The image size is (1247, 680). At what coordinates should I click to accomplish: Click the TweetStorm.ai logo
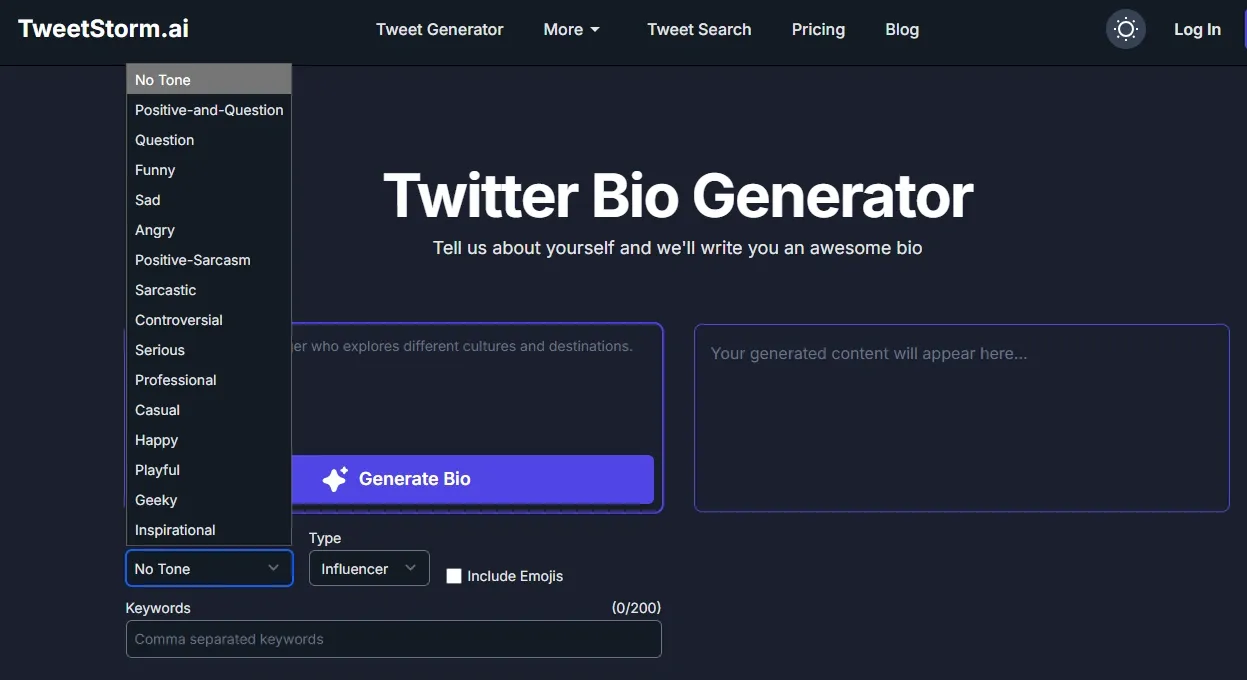[102, 28]
